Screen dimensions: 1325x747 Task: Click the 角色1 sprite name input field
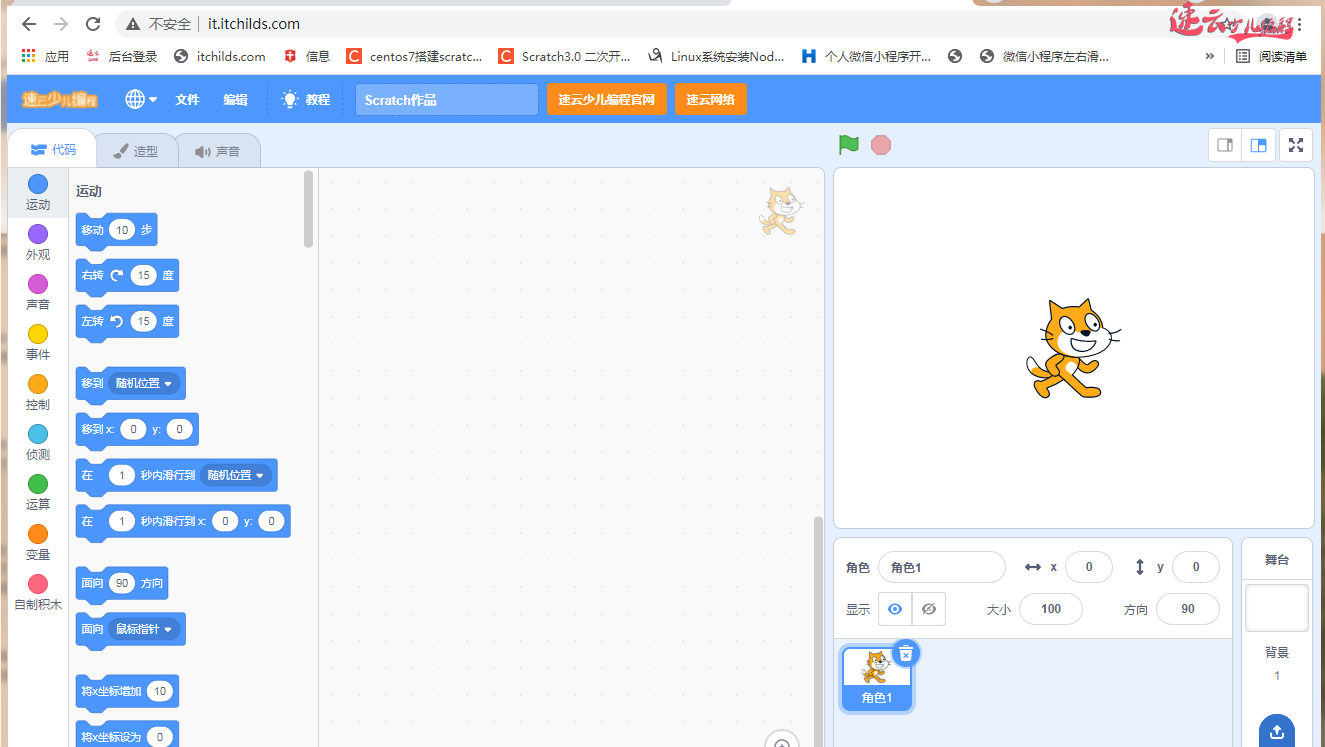[x=940, y=567]
